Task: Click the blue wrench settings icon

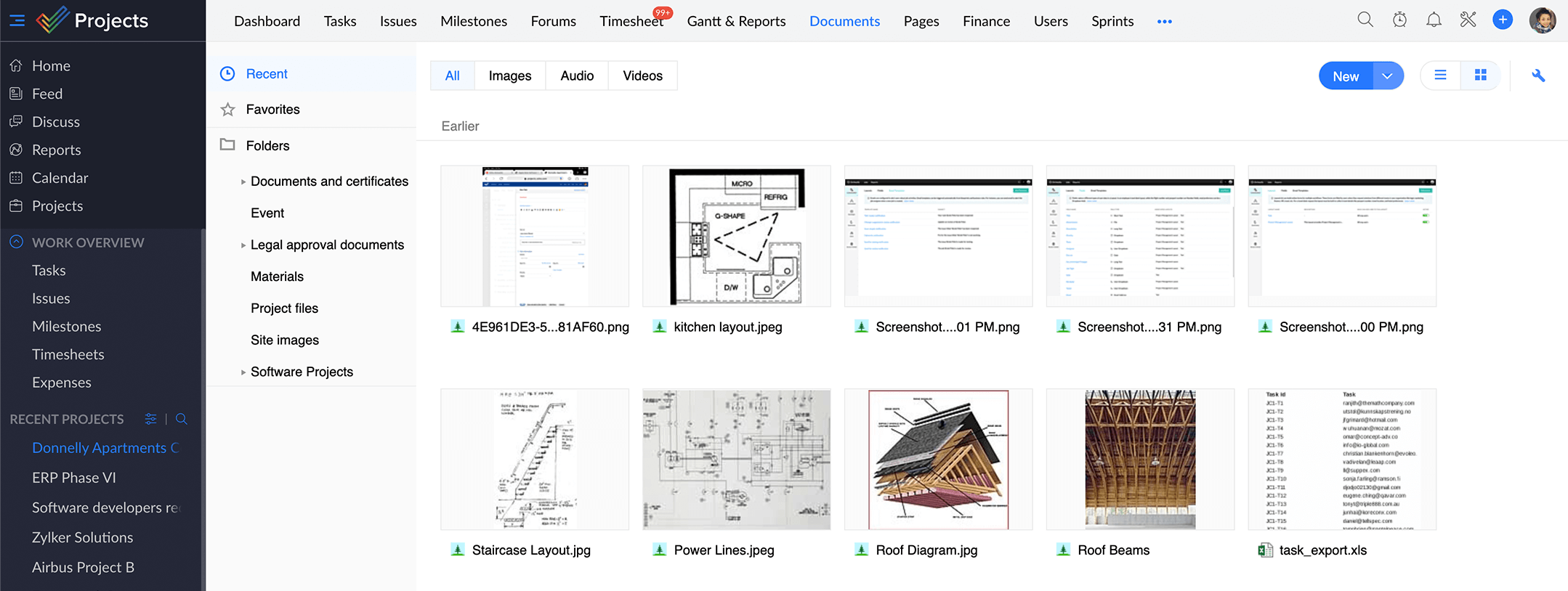Action: pos(1538,76)
